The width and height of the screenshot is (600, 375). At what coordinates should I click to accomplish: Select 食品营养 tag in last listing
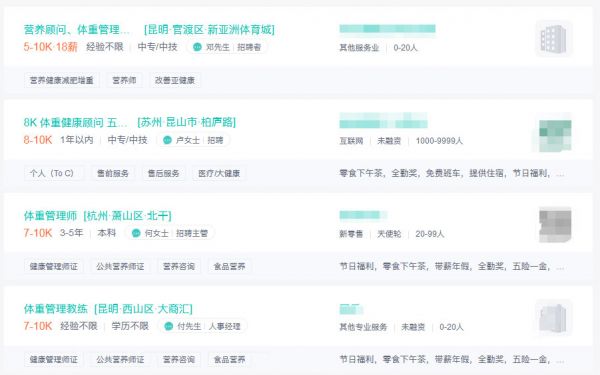coord(229,359)
